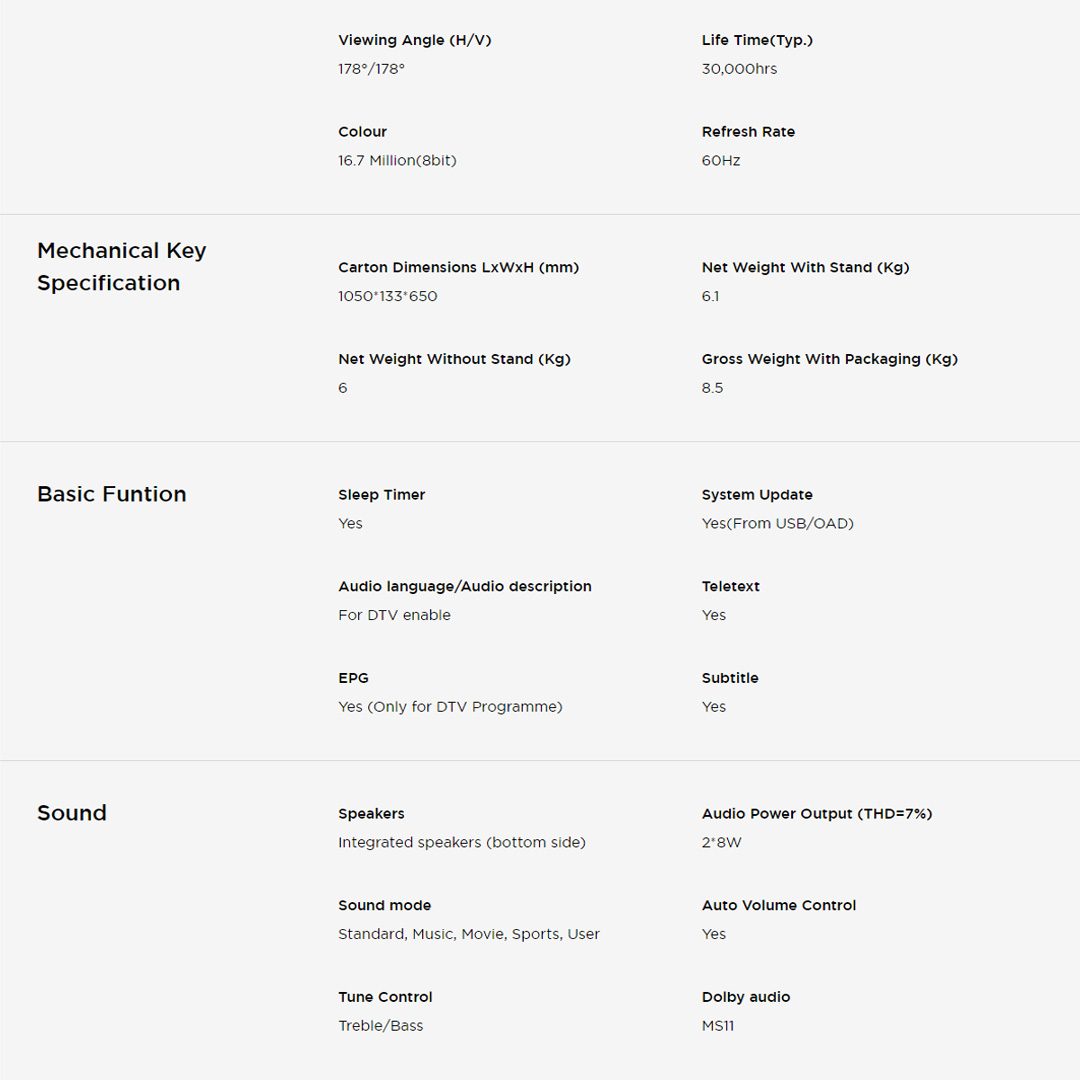The width and height of the screenshot is (1080, 1080).
Task: Click the Sound section heading
Action: click(71, 813)
